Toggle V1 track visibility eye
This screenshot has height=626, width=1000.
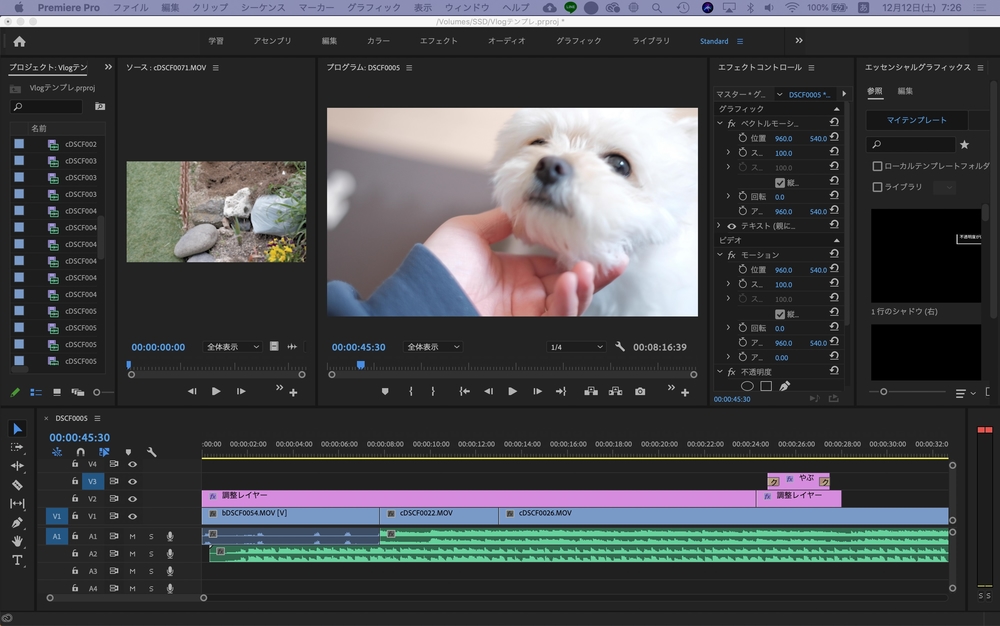[x=133, y=516]
